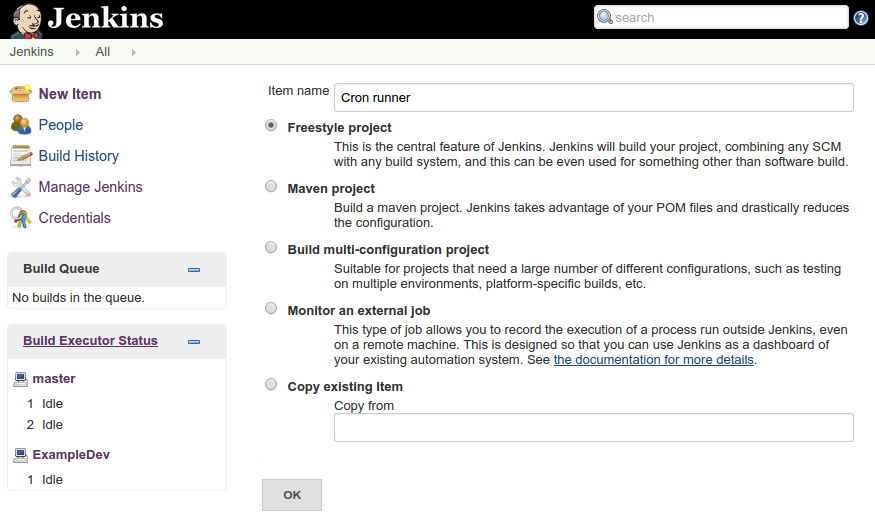The width and height of the screenshot is (875, 517).
Task: Open the Credentials link
Action: pyautogui.click(x=75, y=218)
